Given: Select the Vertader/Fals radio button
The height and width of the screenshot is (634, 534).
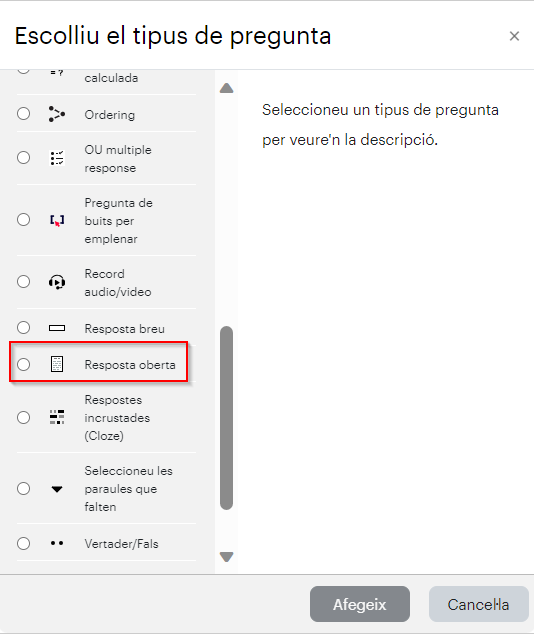Looking at the screenshot, I should [23, 543].
